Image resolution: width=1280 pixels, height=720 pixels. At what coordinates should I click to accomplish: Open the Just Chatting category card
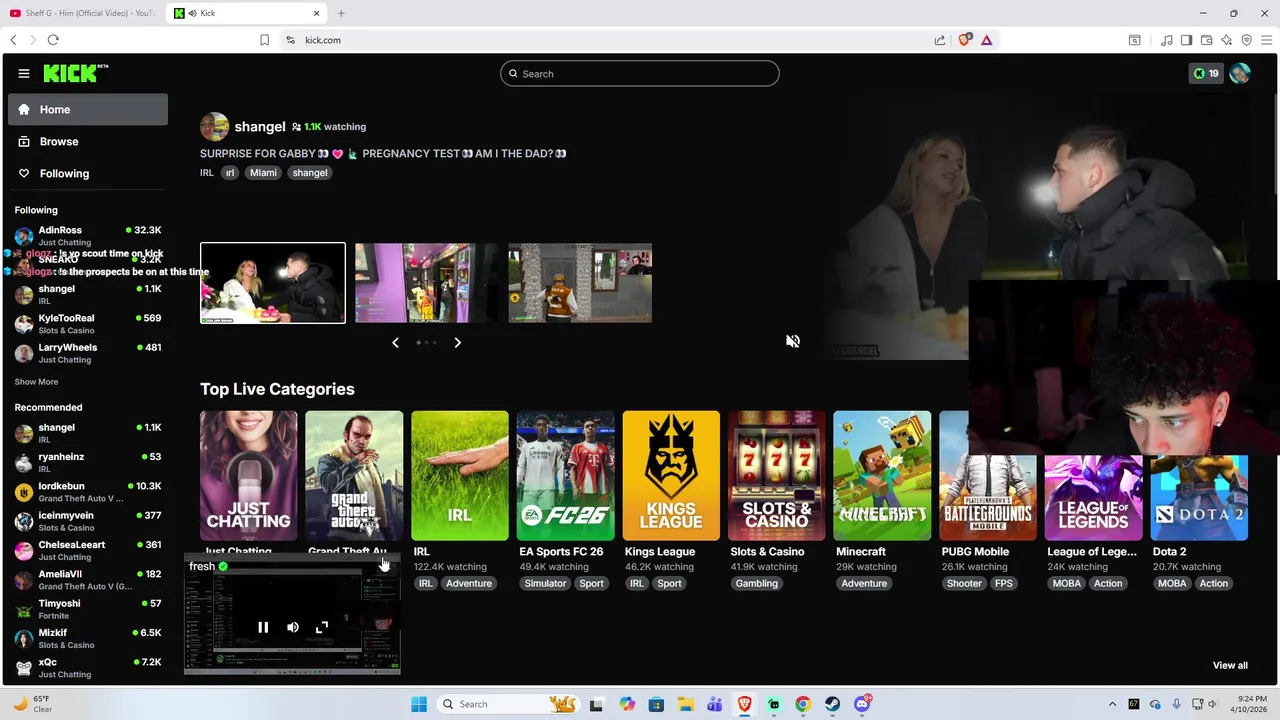pos(248,475)
